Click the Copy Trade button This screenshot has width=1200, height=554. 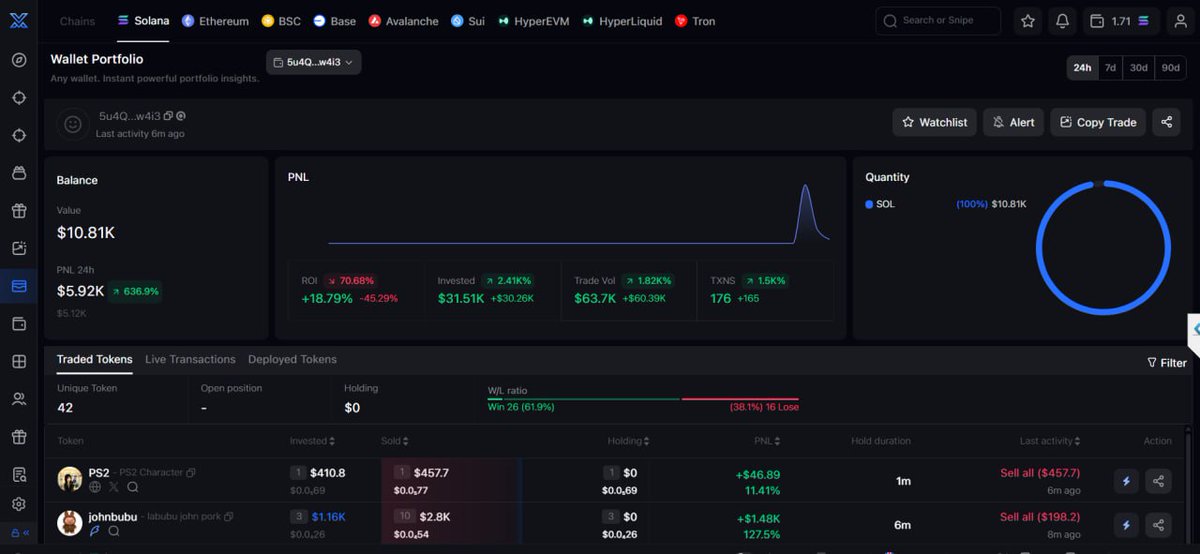pos(1097,122)
